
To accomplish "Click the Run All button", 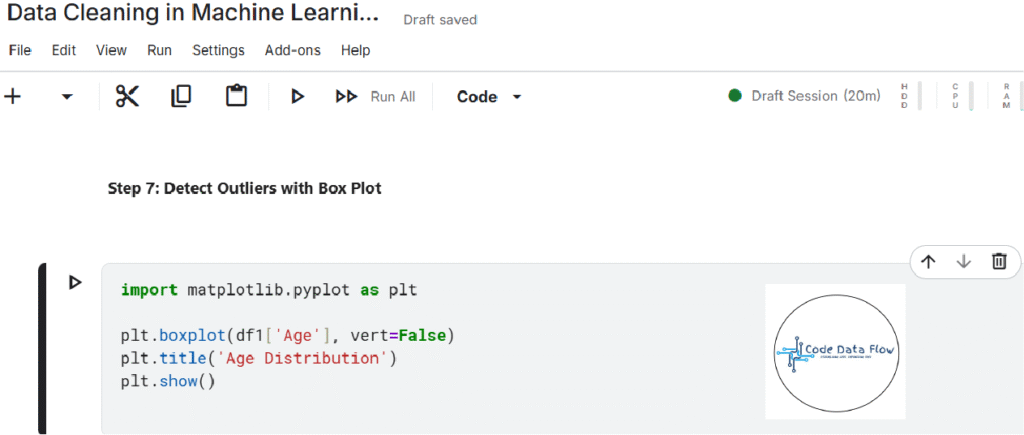I will click(376, 97).
